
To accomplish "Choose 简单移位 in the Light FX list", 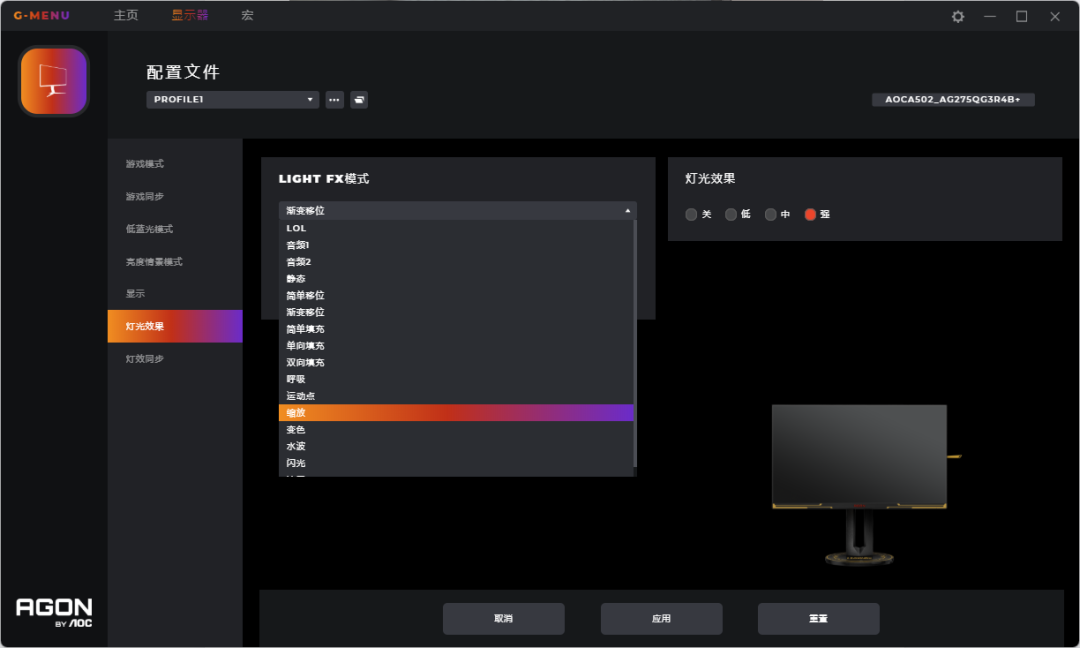I will point(456,295).
